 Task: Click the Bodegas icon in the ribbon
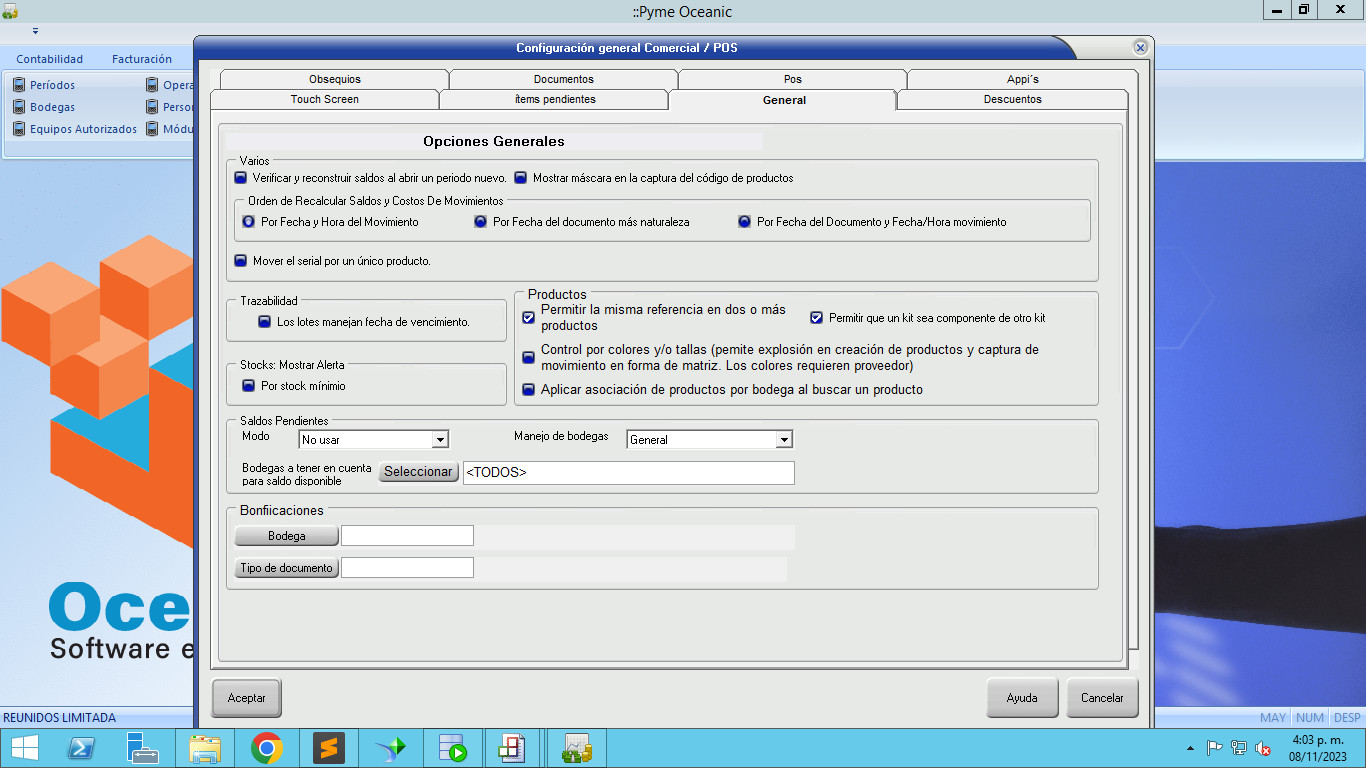click(19, 107)
